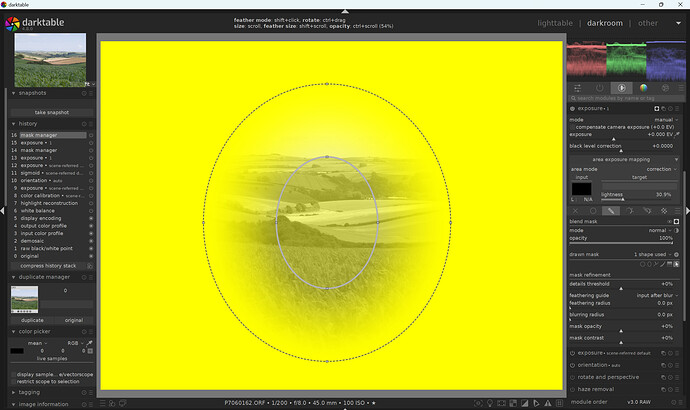
Task: Select drawn mask pencil blend mode
Action: pyautogui.click(x=611, y=211)
